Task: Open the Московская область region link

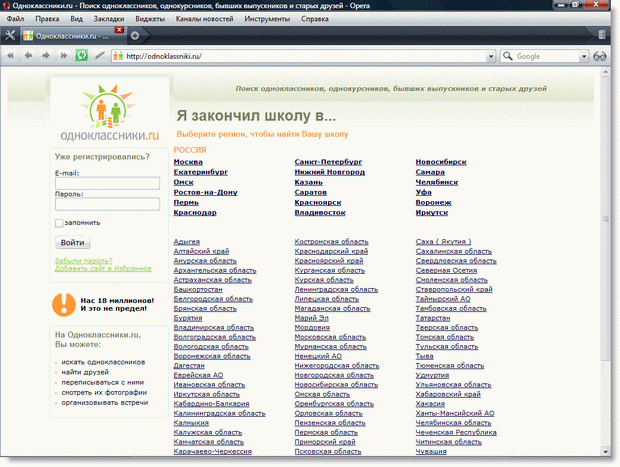Action: [330, 337]
